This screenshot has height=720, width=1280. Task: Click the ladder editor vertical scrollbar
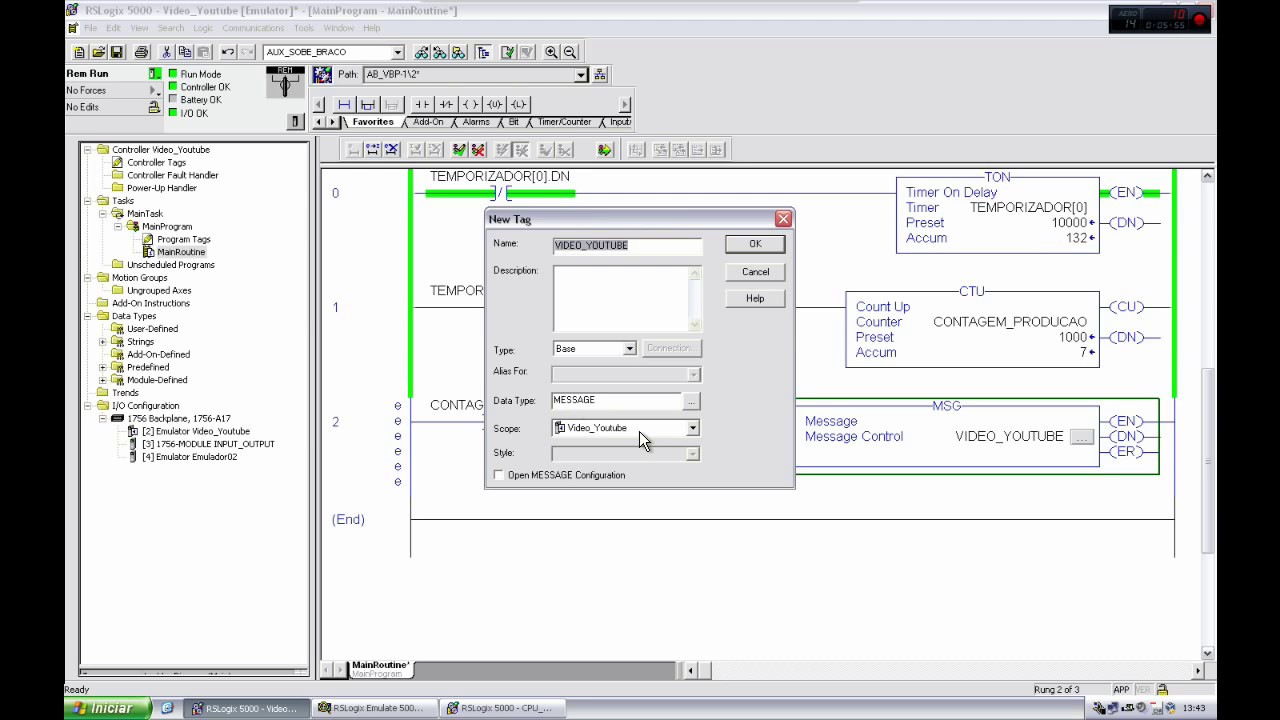pos(1207,414)
